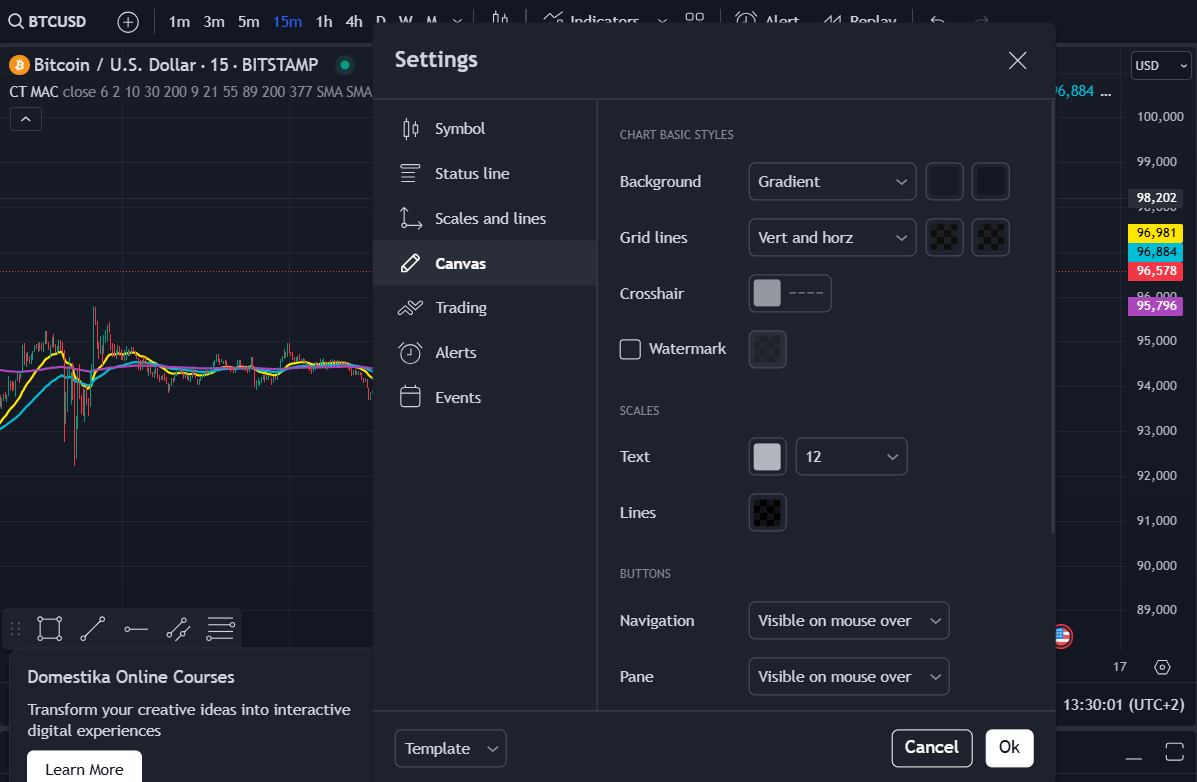
Task: Open the Events settings section
Action: click(458, 397)
